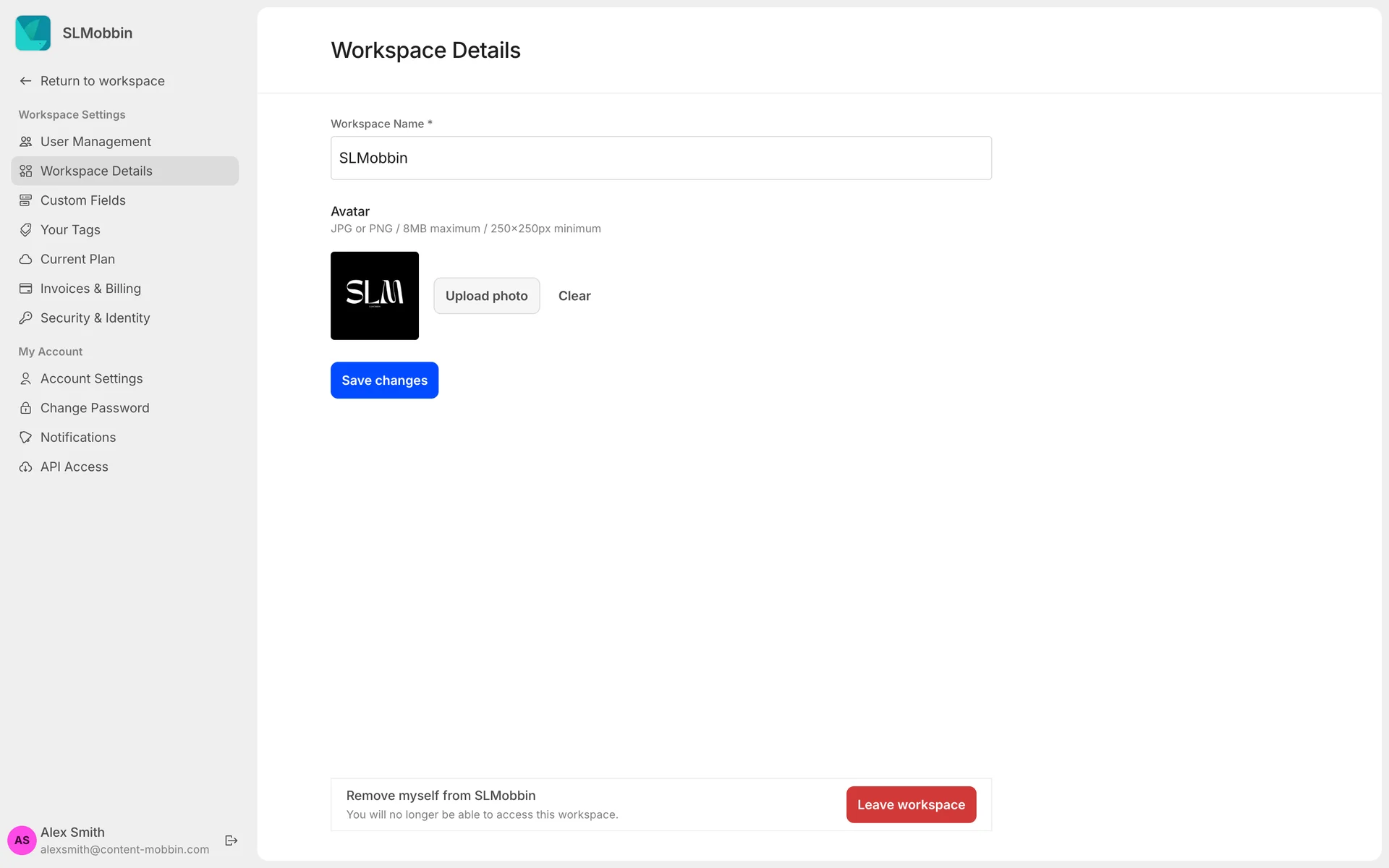
Task: Click the cloud icon for Current Plan
Action: point(25,259)
